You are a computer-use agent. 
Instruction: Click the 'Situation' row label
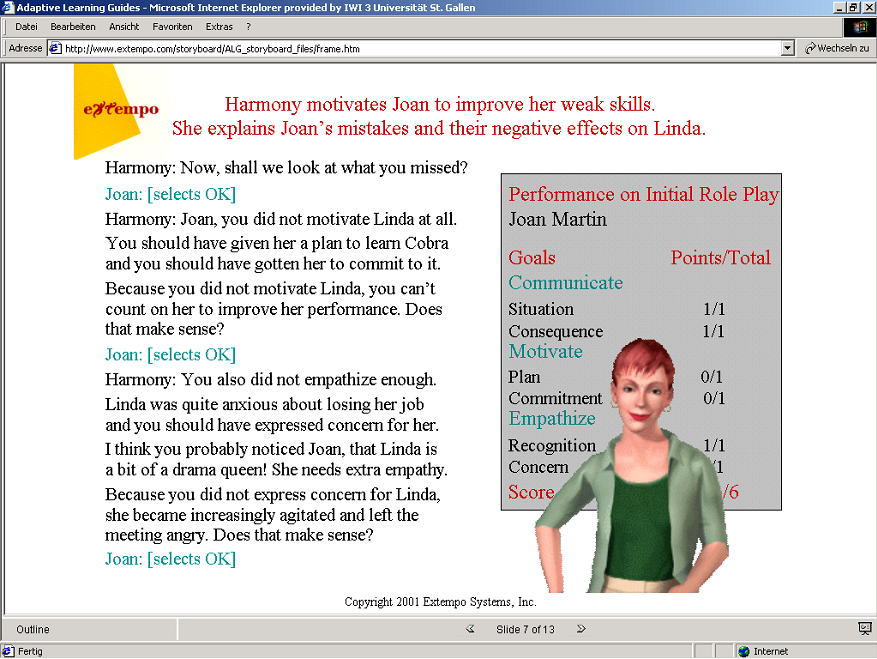click(x=541, y=309)
